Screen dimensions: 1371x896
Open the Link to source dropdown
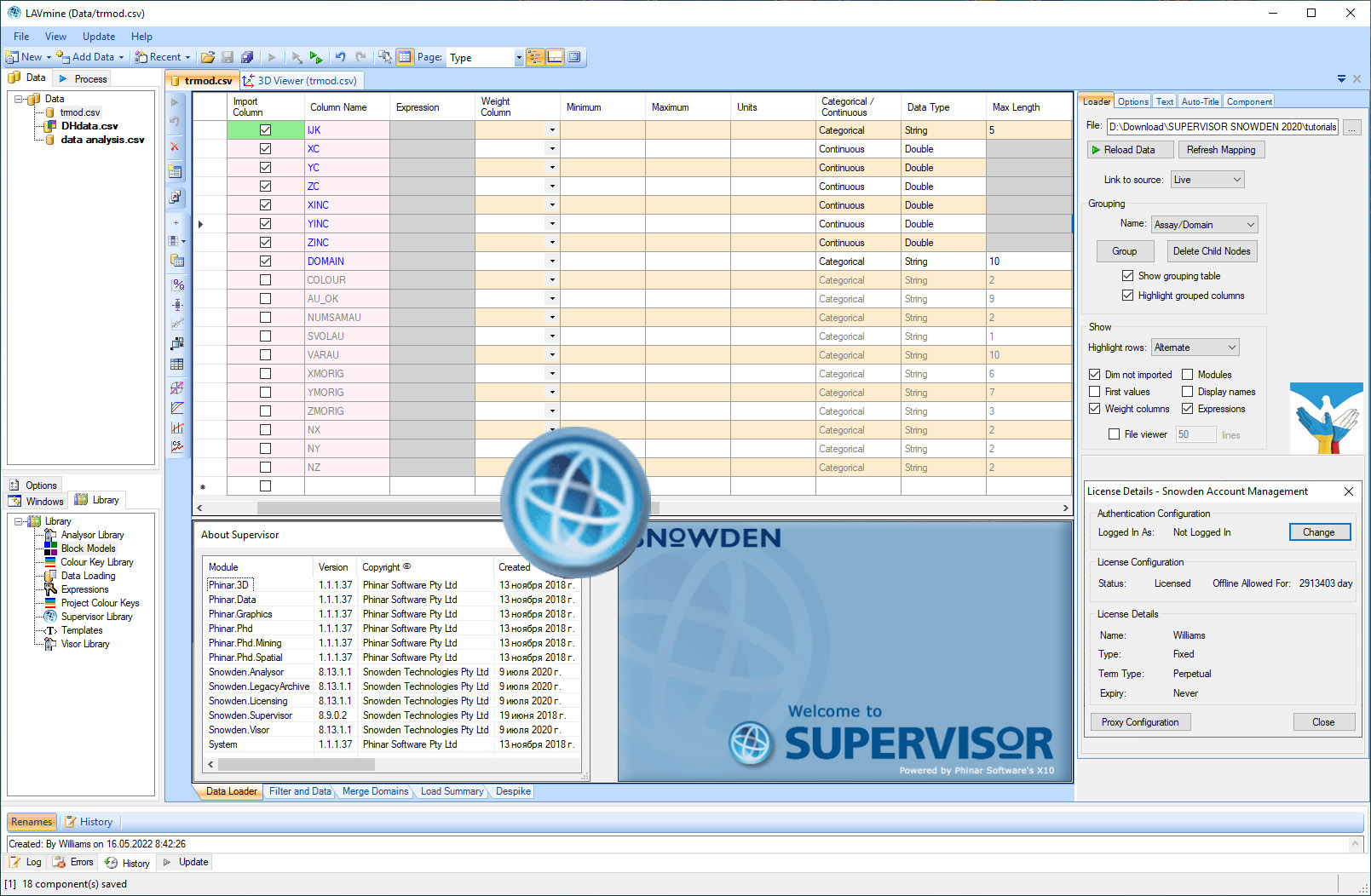pos(1207,180)
